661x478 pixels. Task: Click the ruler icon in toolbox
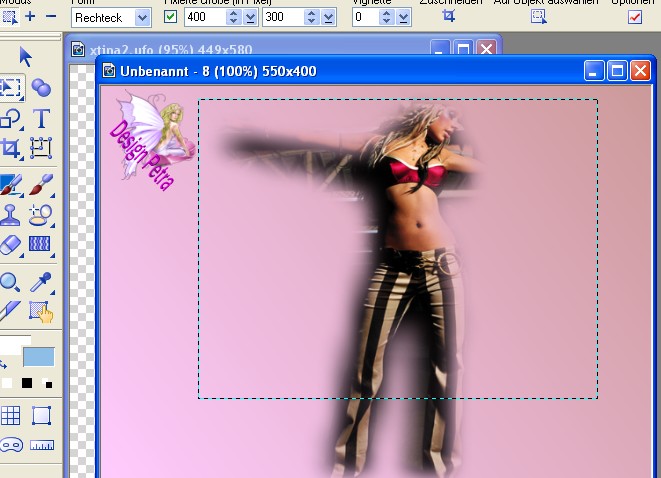[42, 445]
